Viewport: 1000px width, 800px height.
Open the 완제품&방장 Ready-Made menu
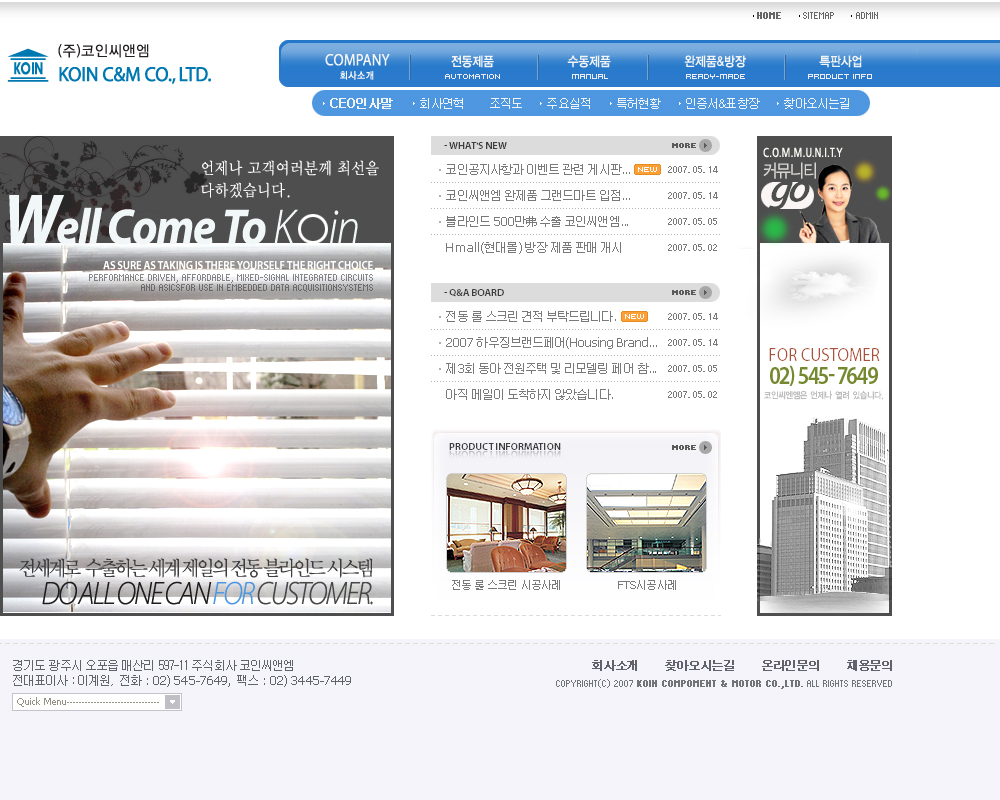pyautogui.click(x=715, y=66)
